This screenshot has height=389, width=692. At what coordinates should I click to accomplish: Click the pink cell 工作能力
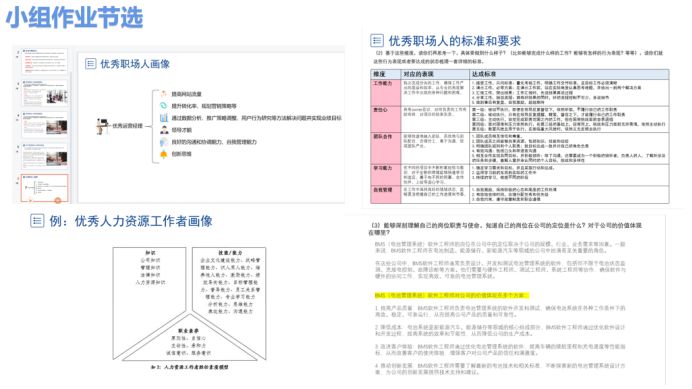pos(386,92)
